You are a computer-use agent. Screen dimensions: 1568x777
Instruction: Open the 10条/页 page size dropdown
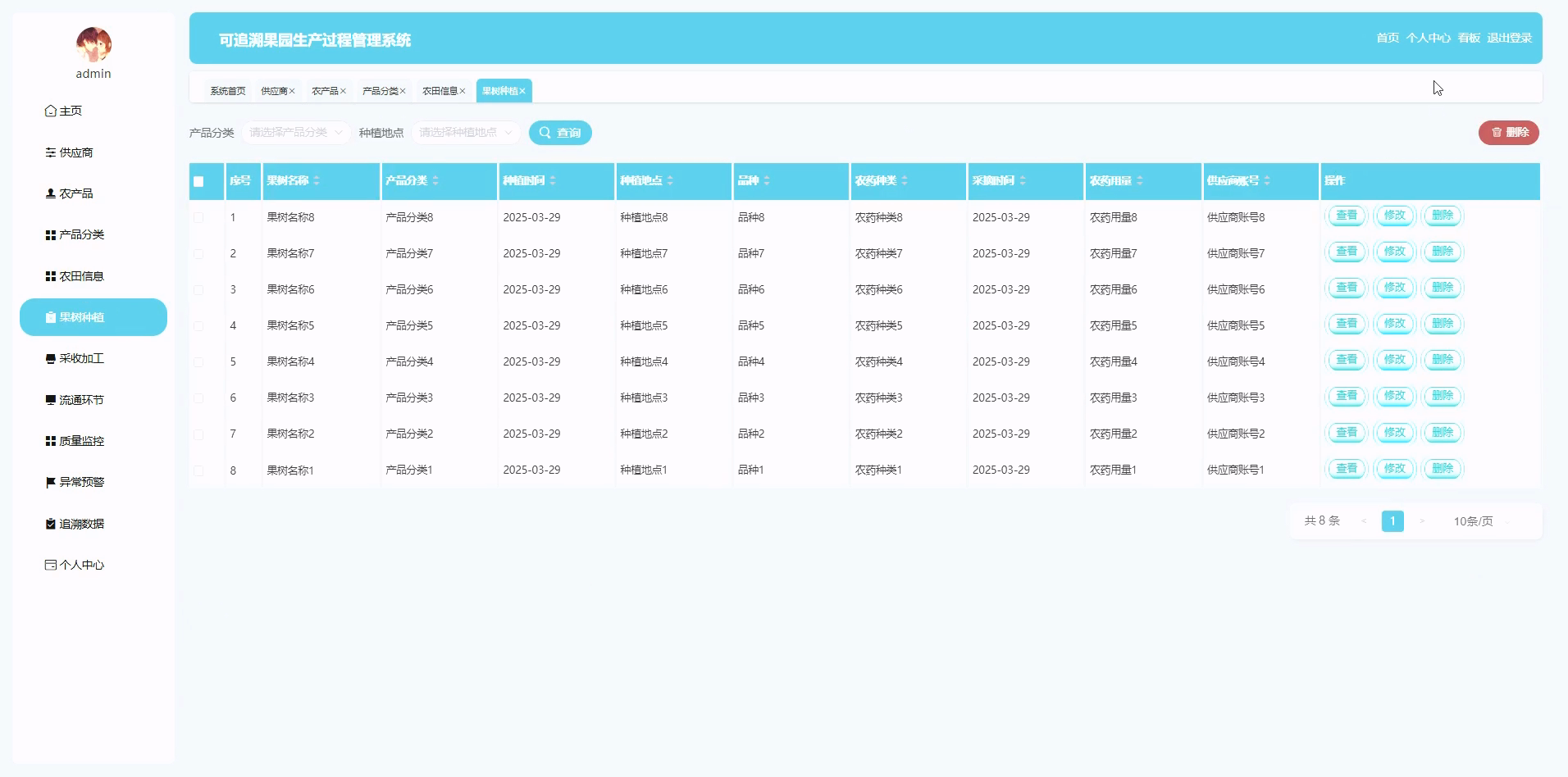[x=1482, y=521]
